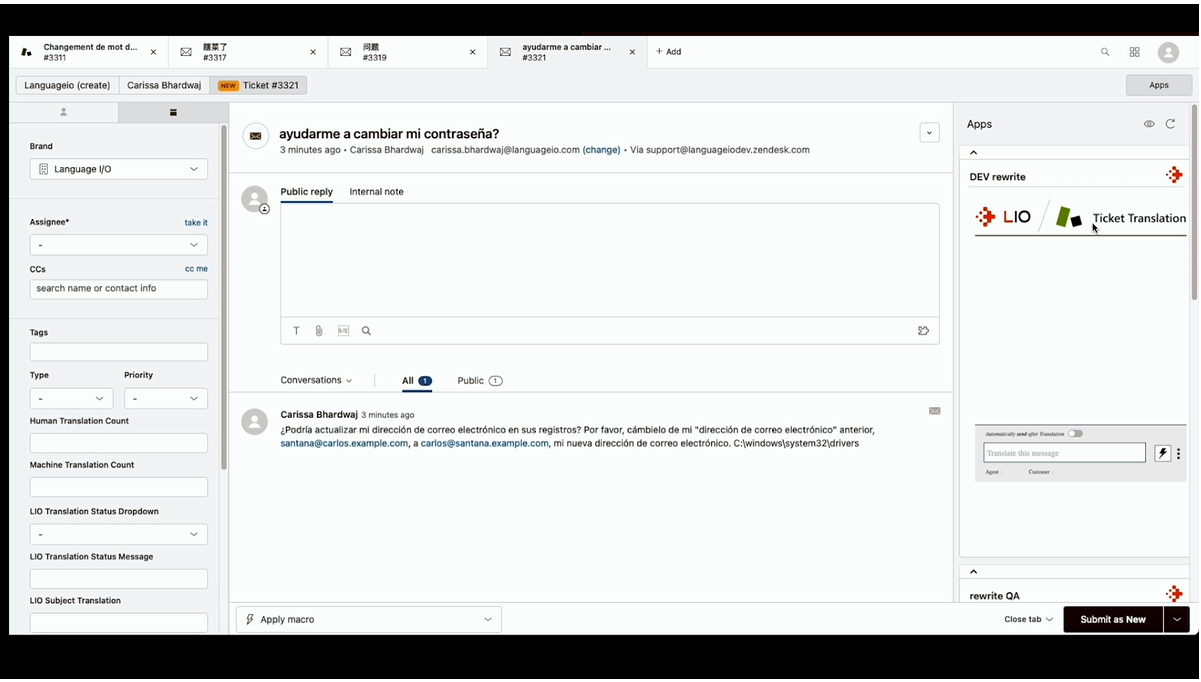The image size is (1201, 682).
Task: Click santana@carlos.example.com email link
Action: click(x=344, y=443)
